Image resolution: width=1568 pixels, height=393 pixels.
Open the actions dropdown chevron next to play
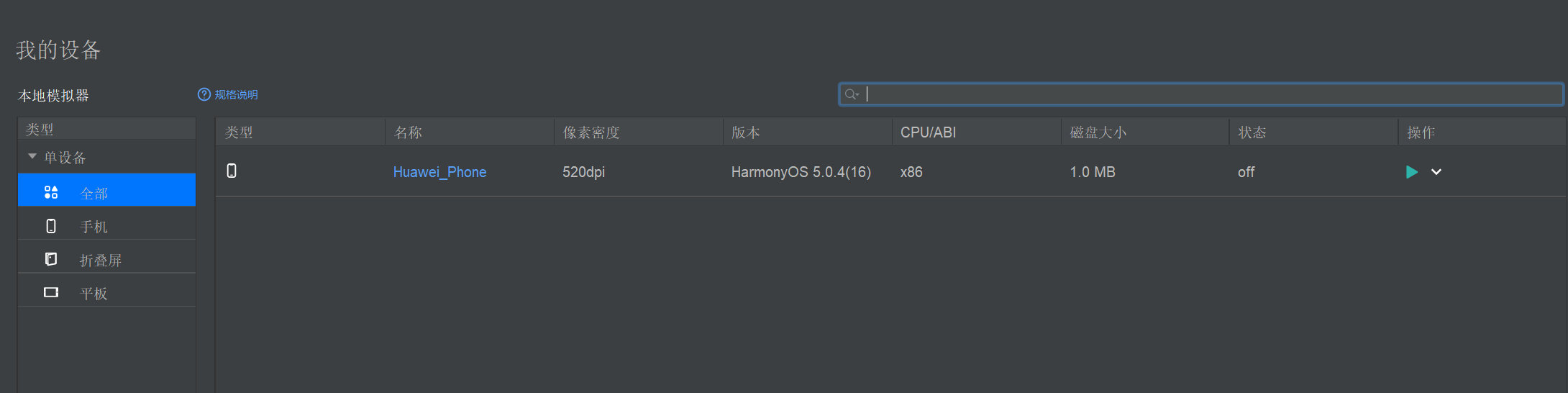point(1436,172)
